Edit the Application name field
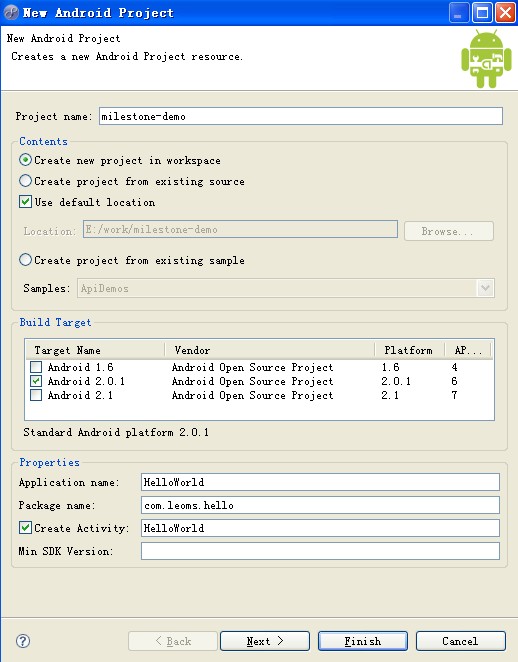This screenshot has width=518, height=662. (320, 482)
